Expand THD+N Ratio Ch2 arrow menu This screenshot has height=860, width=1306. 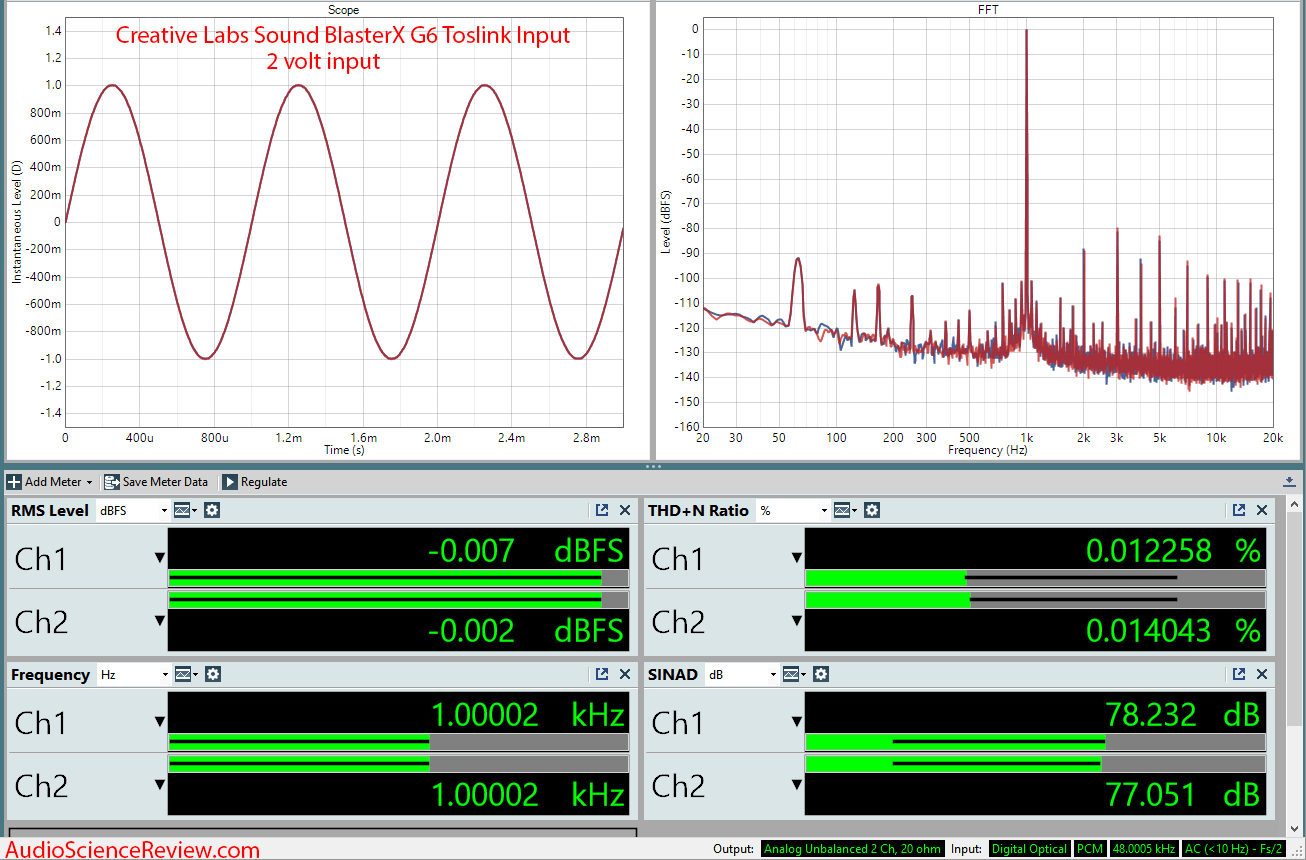[796, 621]
